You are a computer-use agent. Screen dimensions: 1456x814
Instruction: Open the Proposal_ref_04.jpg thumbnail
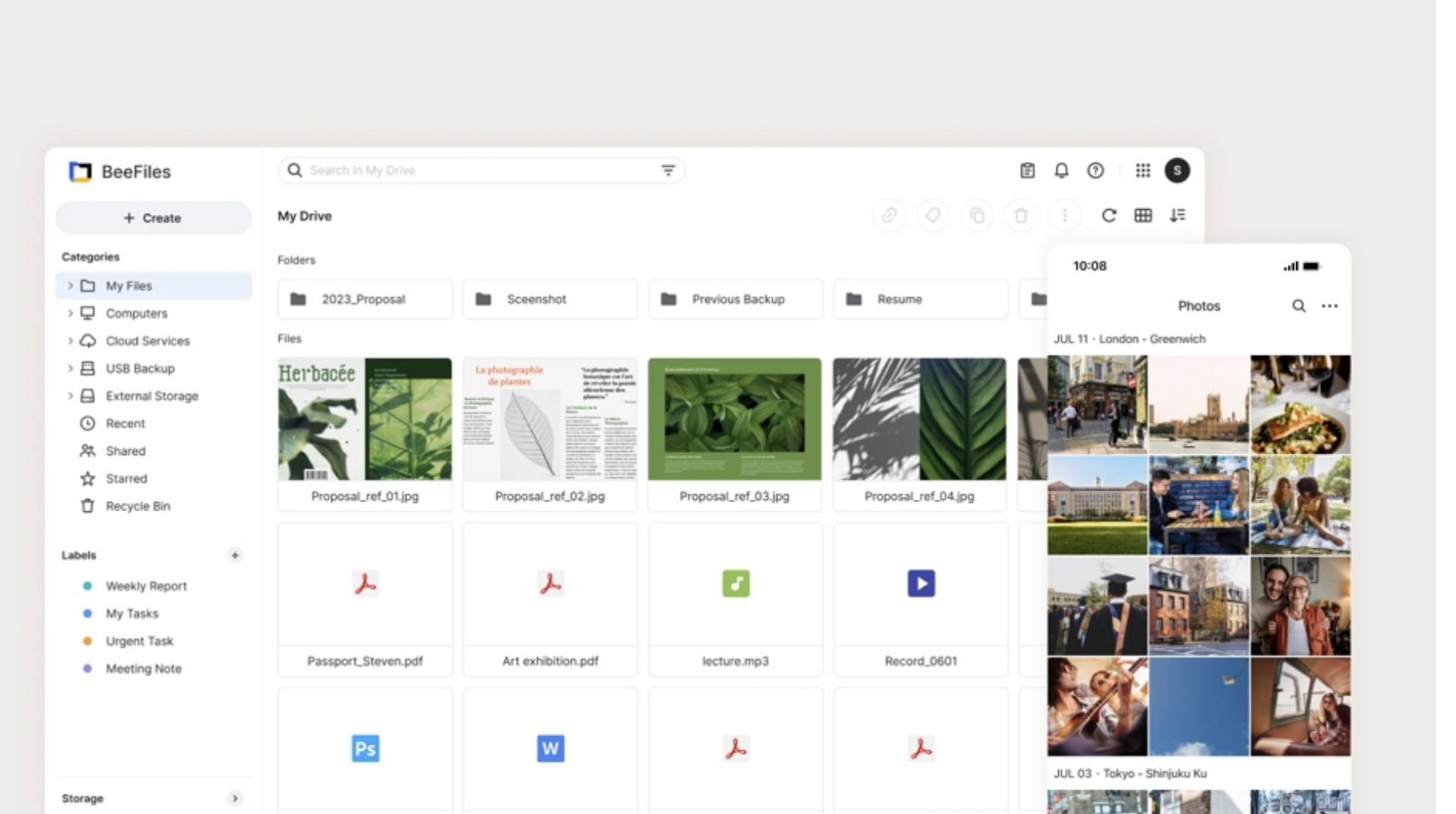[920, 419]
